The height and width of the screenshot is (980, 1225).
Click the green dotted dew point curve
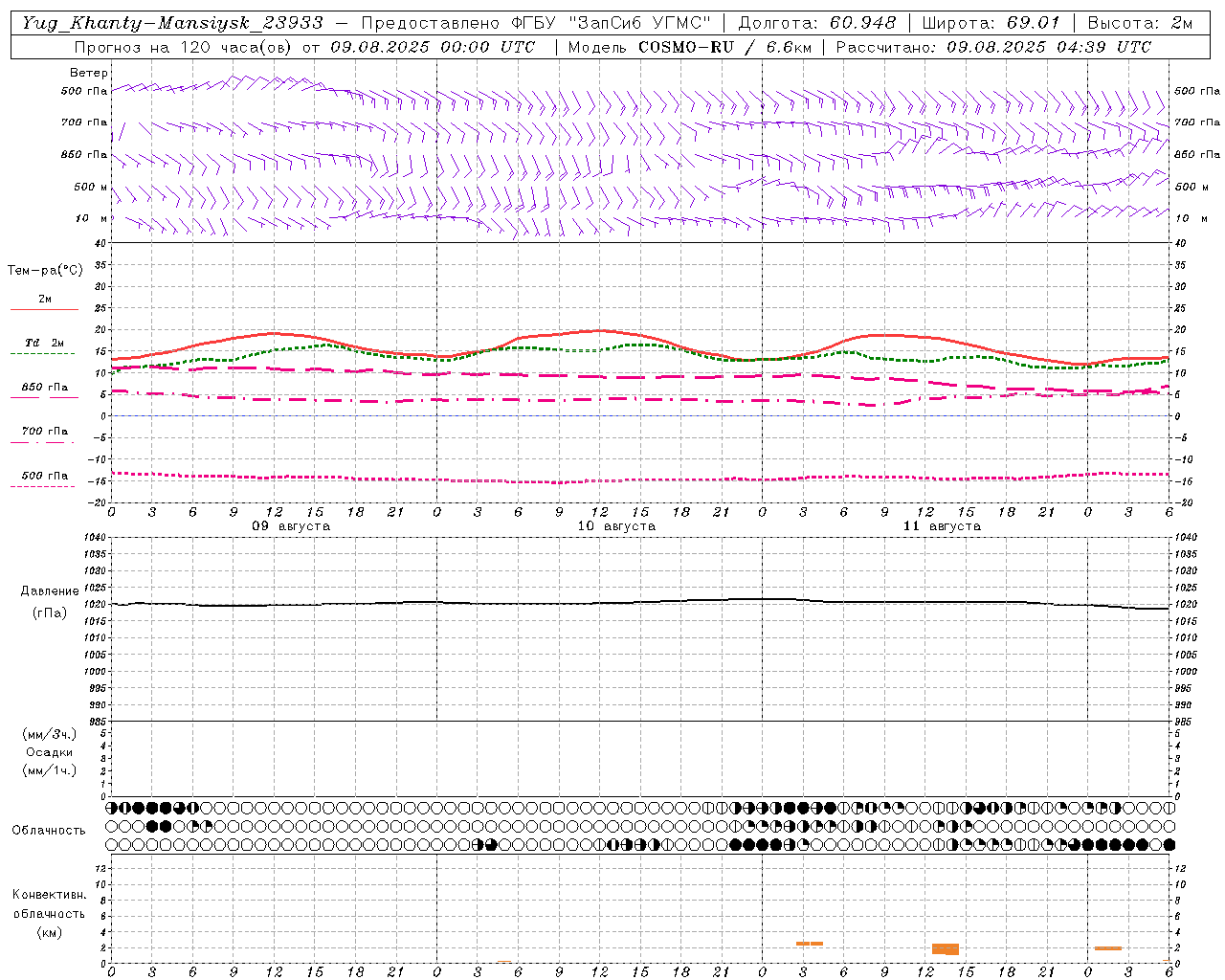pos(641,345)
